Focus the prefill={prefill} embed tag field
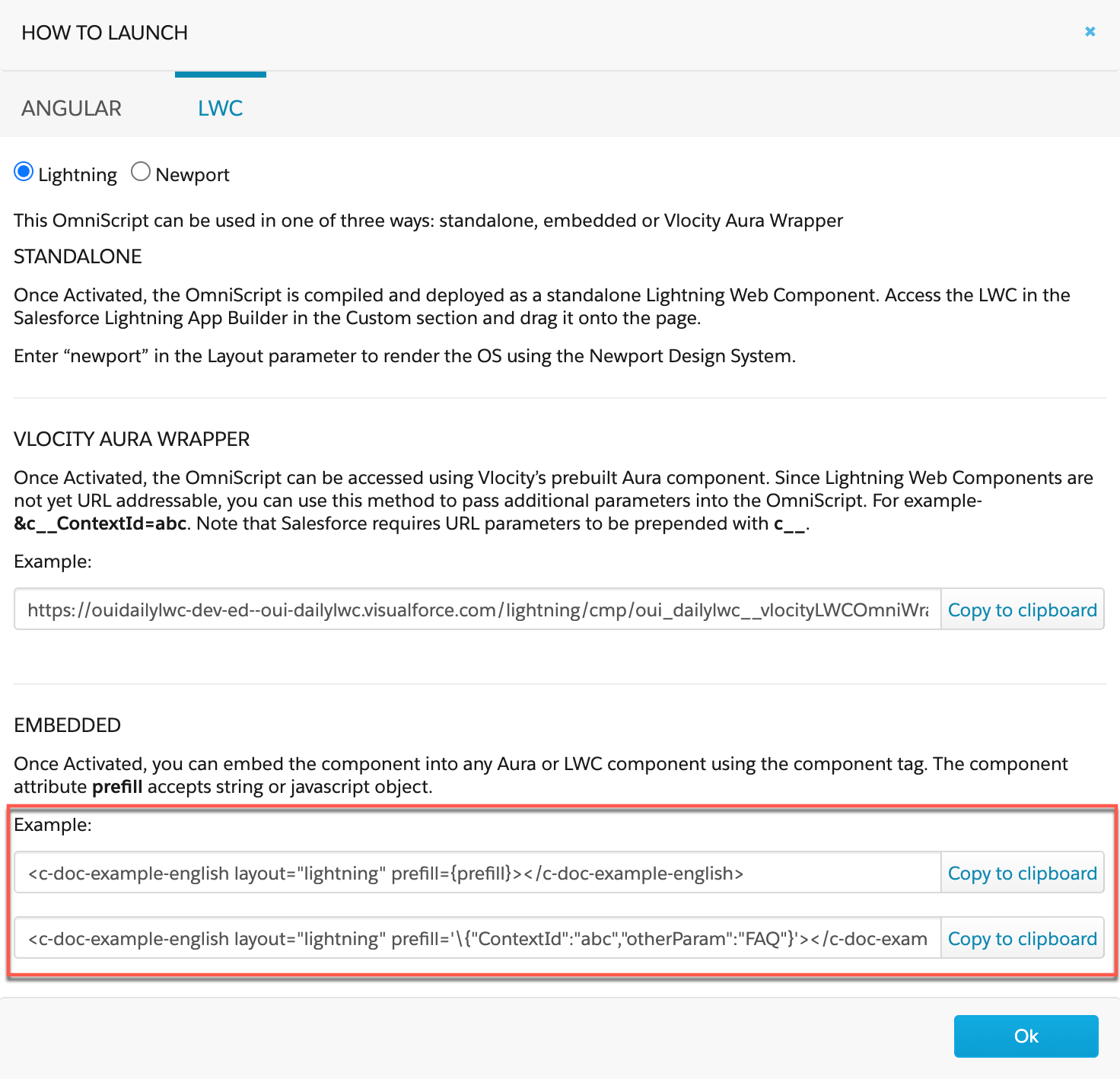 [x=478, y=873]
